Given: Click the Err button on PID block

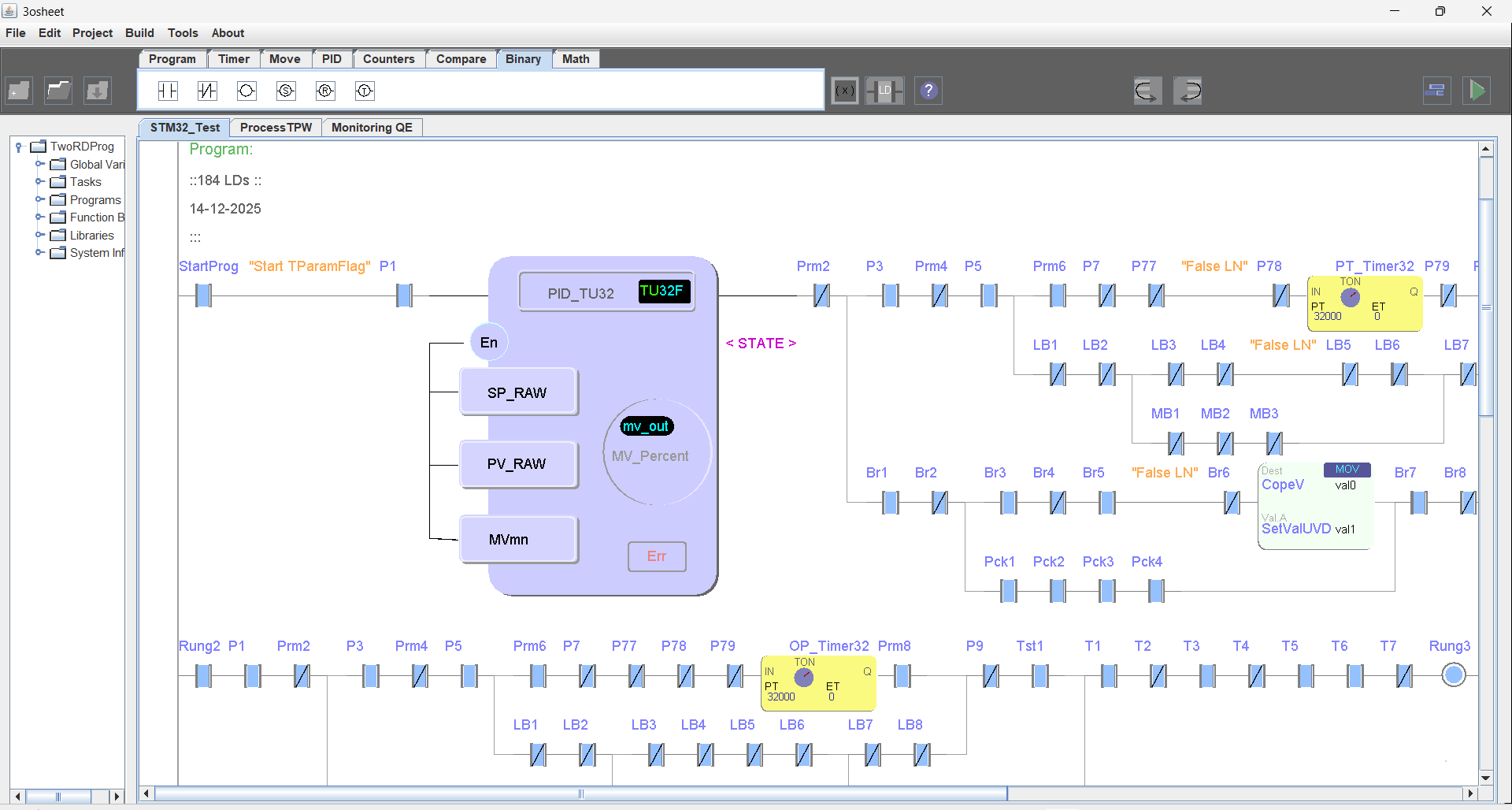Looking at the screenshot, I should (x=657, y=556).
